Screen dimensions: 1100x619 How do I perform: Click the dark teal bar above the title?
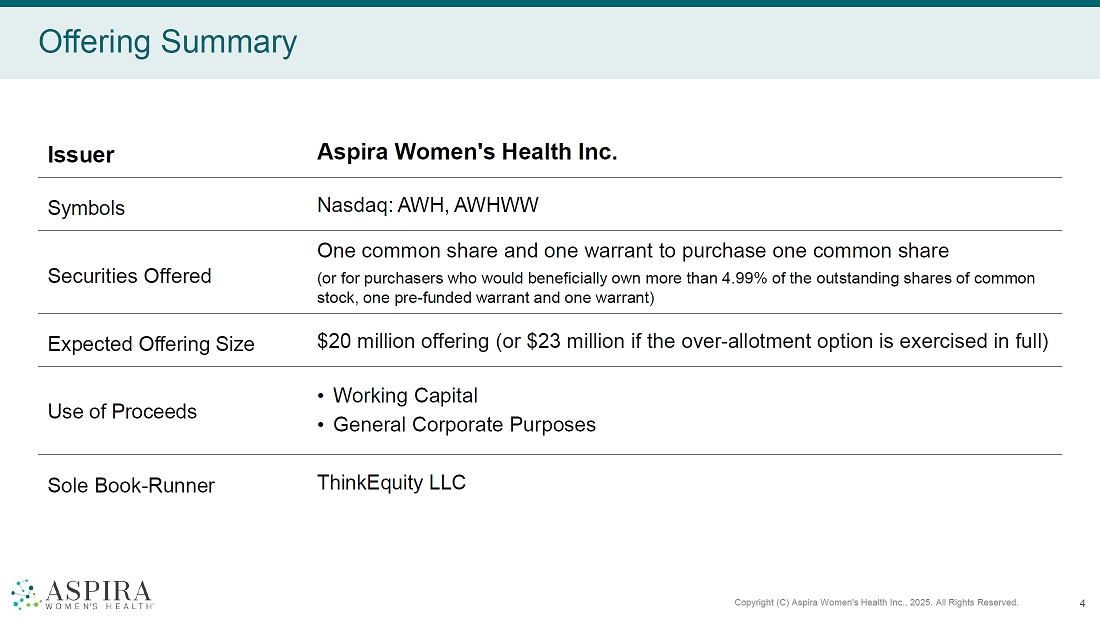pos(550,3)
